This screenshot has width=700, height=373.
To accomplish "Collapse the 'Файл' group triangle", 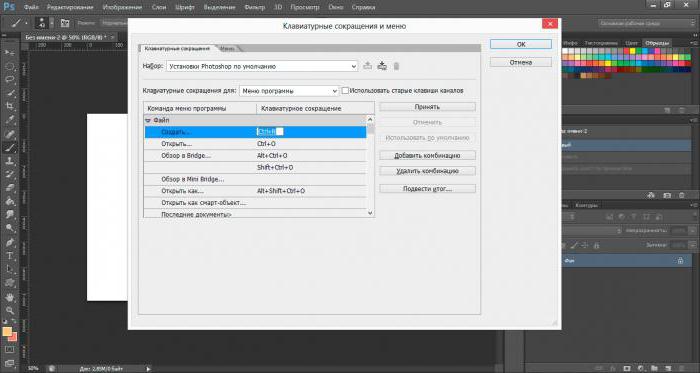I will click(148, 120).
